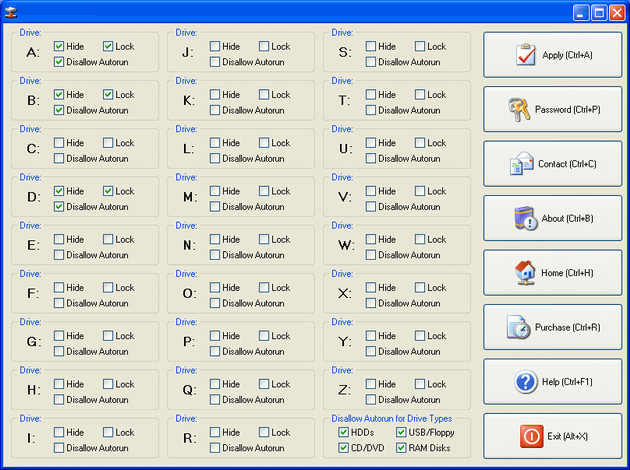
Task: Uncheck Disallow Autorun for drive D:
Action: click(59, 206)
